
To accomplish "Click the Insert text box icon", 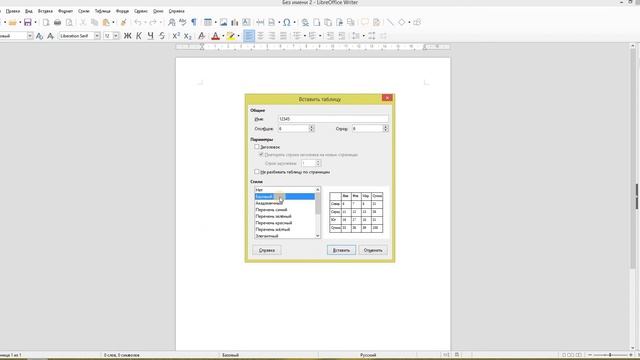I will (x=247, y=22).
